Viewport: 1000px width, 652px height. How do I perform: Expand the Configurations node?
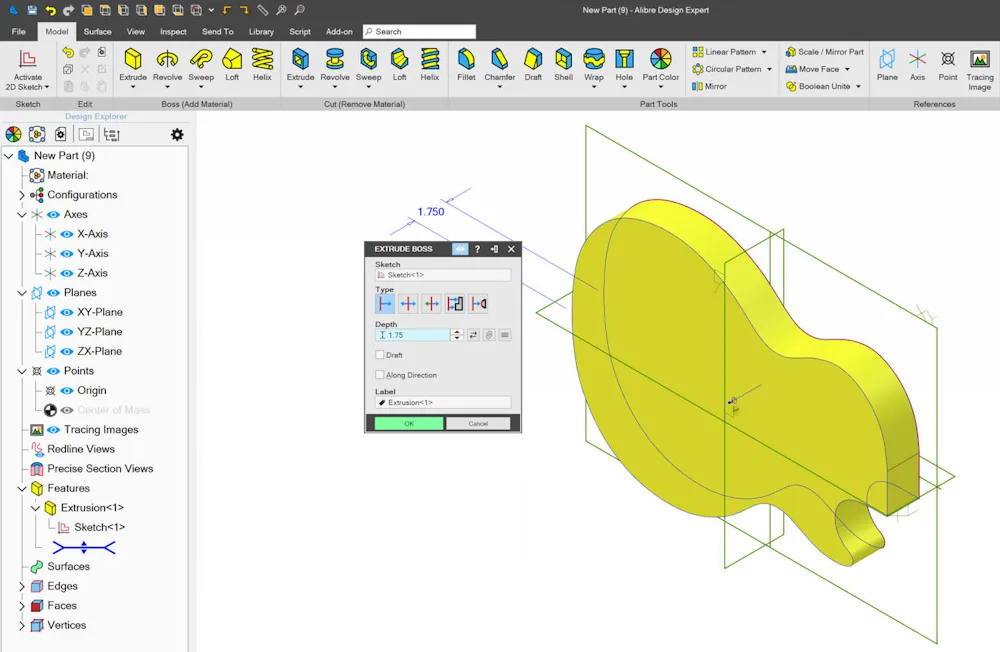pos(22,195)
